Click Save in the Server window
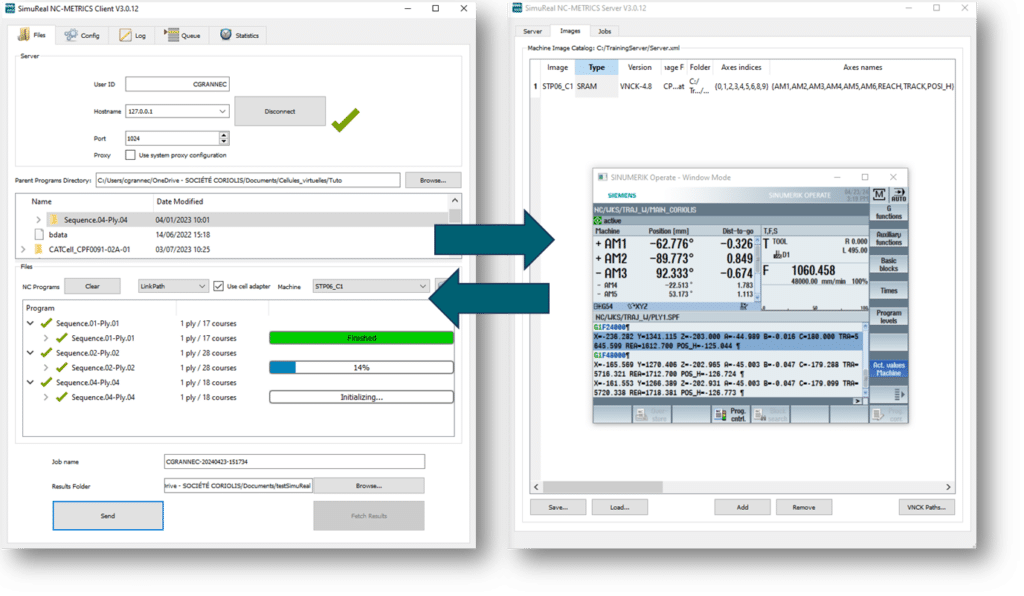This screenshot has width=1024, height=596. click(558, 507)
